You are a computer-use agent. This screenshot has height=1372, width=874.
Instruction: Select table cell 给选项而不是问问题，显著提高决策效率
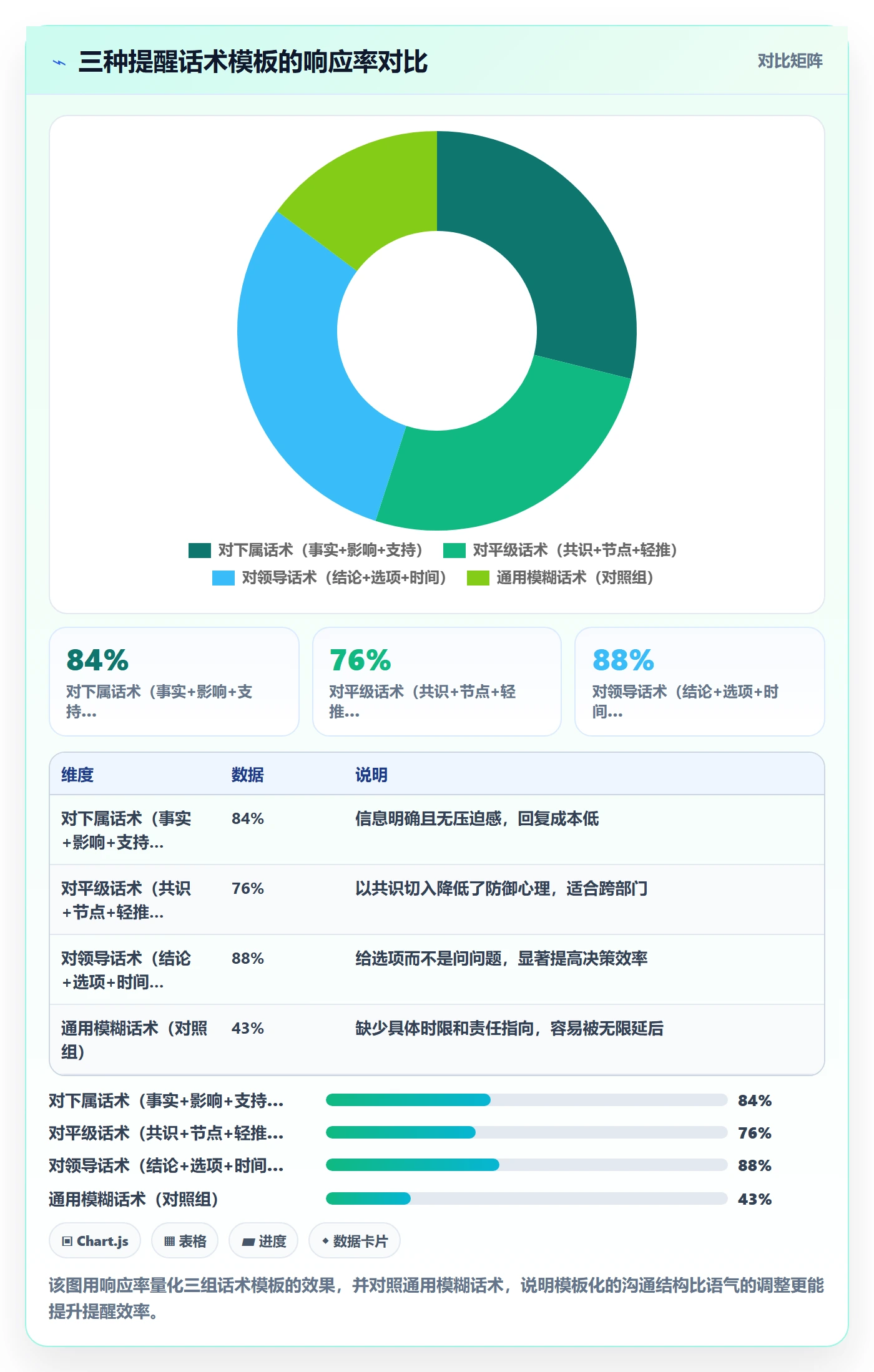point(501,958)
